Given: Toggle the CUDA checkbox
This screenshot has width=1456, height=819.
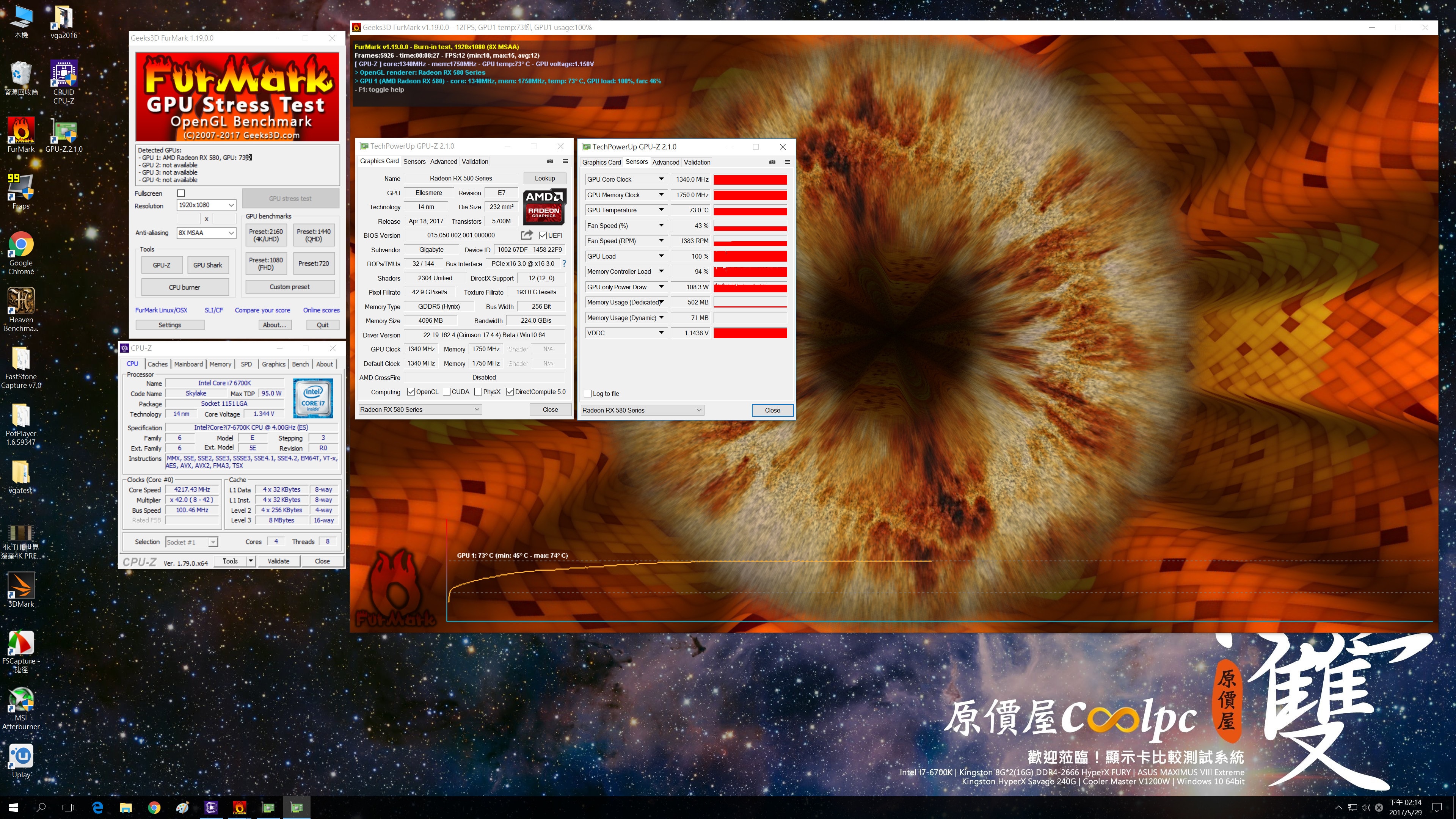Looking at the screenshot, I should 447,392.
